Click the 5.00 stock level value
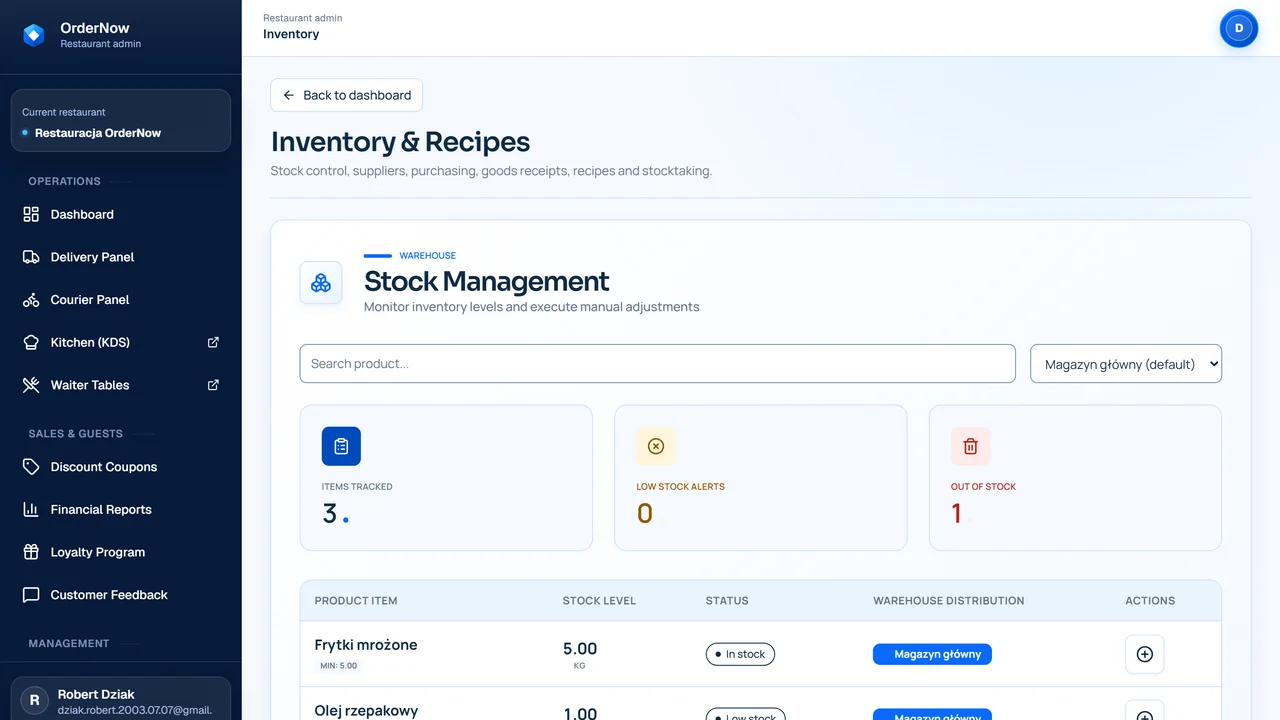 (580, 649)
